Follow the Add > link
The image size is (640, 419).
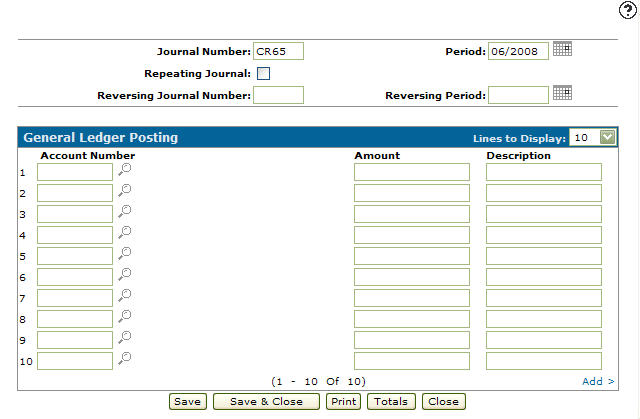(598, 381)
